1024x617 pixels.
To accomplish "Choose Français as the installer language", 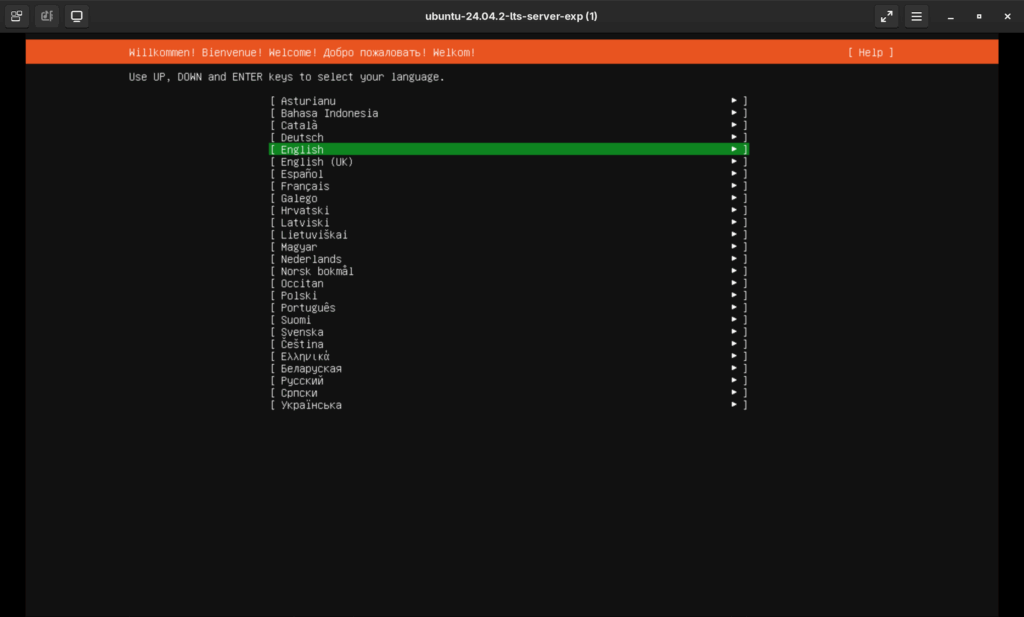I will pos(509,186).
